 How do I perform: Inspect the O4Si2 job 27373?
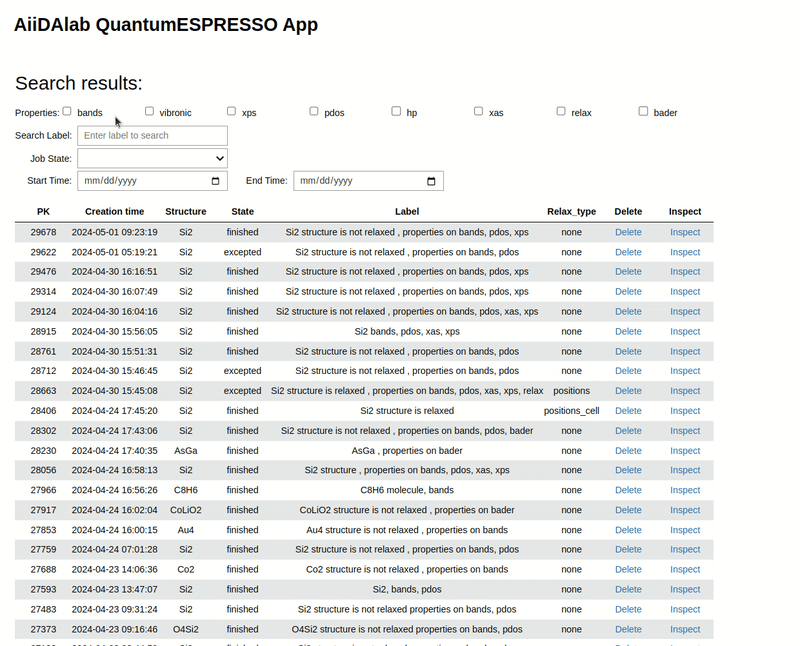685,629
